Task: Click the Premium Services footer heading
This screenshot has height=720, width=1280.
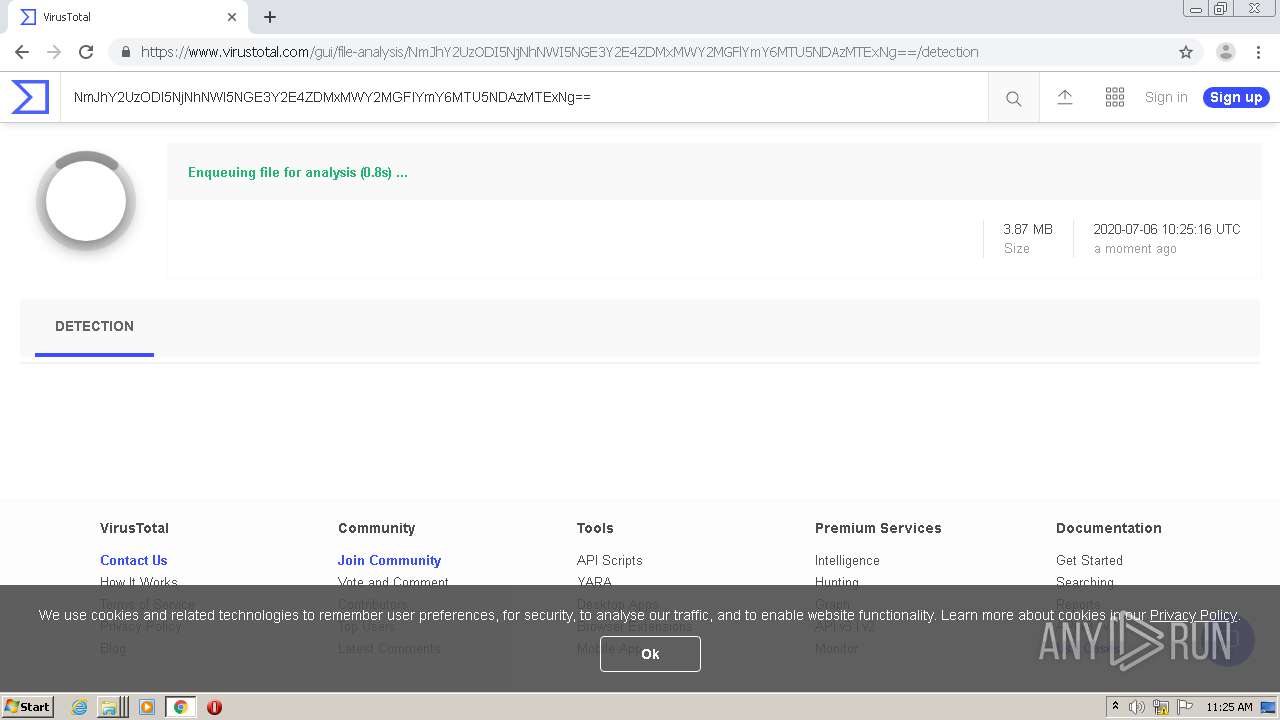Action: point(878,528)
